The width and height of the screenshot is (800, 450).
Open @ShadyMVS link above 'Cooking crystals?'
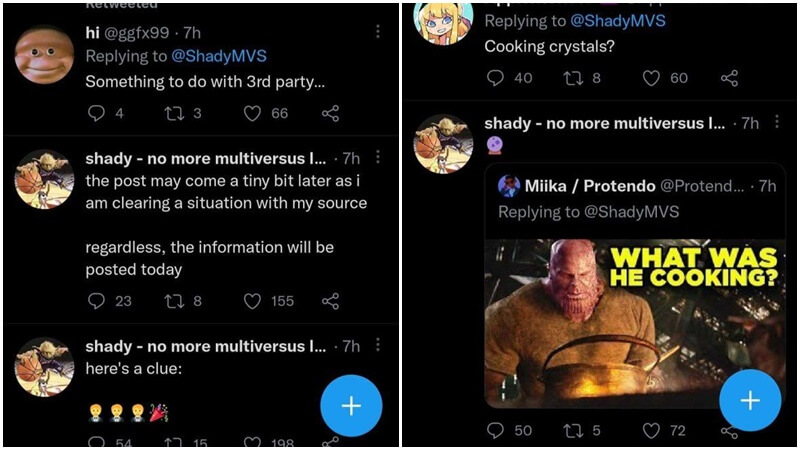coord(617,20)
